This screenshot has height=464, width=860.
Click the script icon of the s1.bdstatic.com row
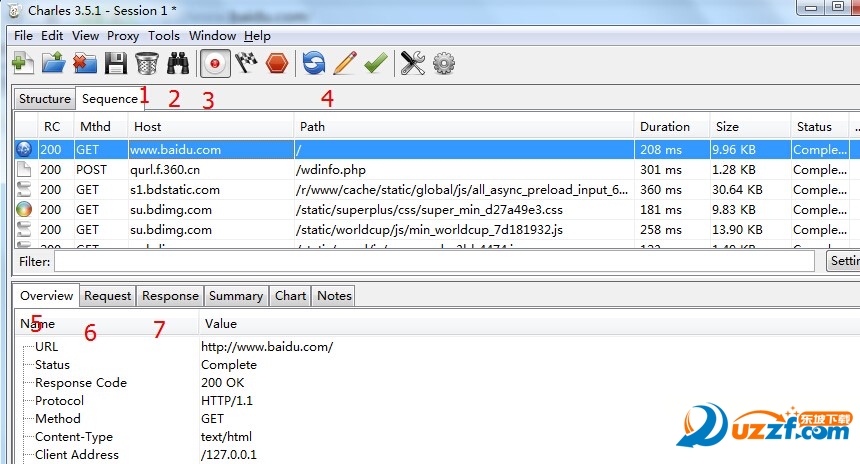[x=24, y=189]
